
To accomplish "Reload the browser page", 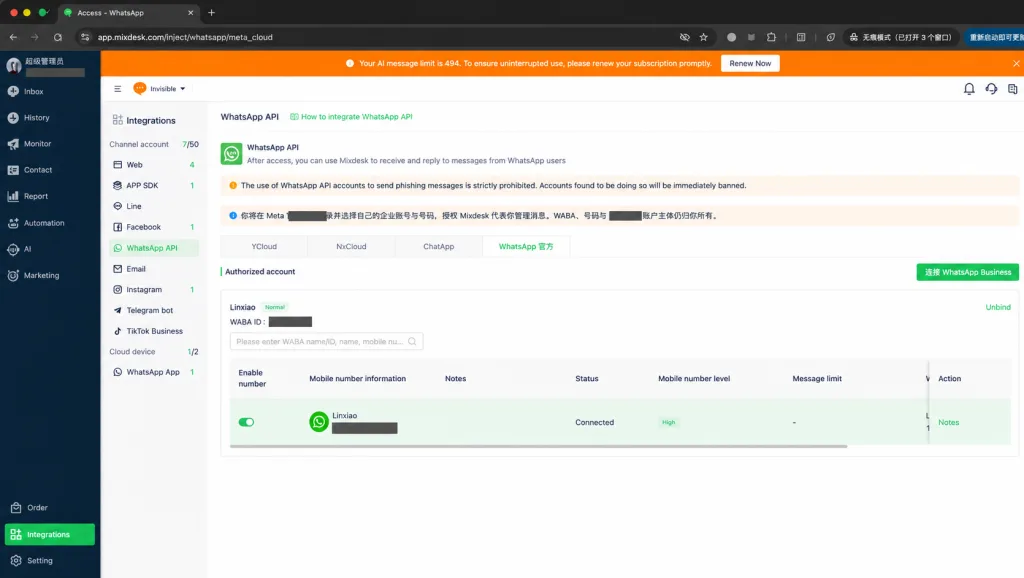I will [57, 37].
